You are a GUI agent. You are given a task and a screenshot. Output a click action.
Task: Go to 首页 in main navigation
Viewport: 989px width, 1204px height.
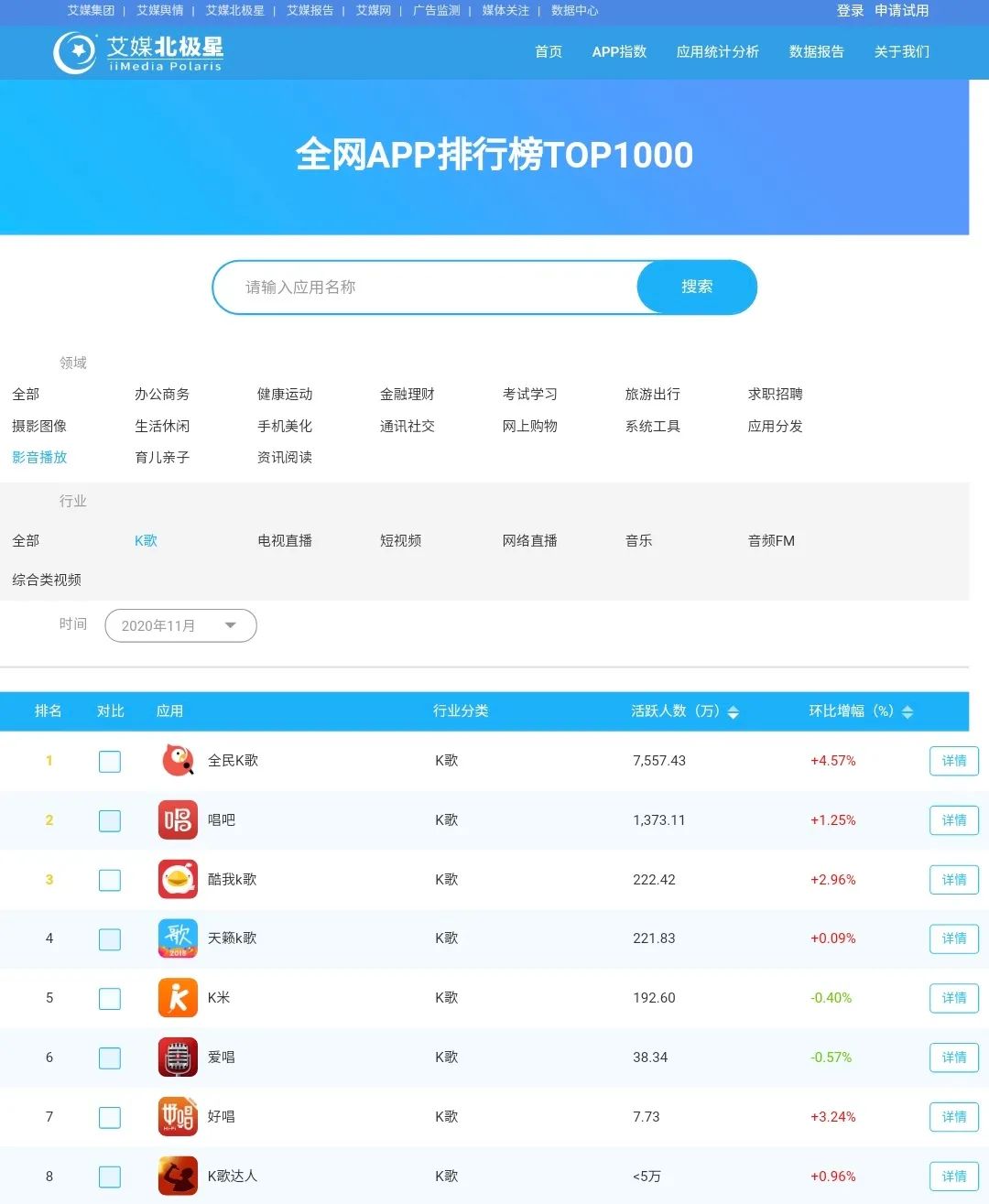click(x=549, y=52)
